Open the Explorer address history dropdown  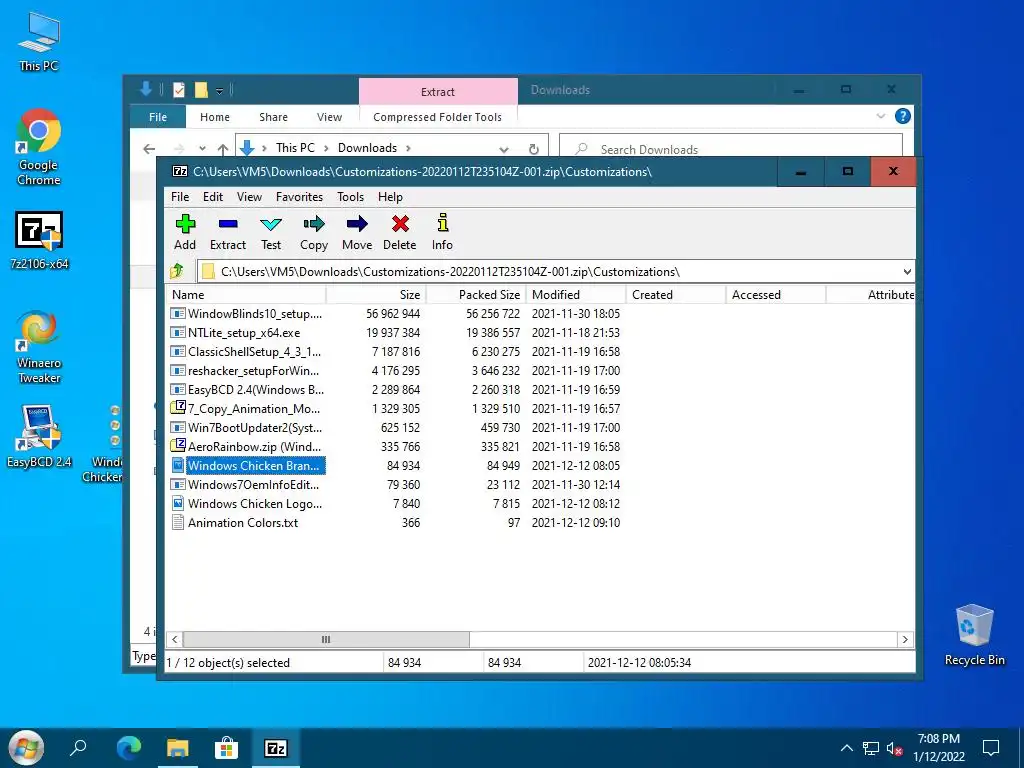click(504, 149)
